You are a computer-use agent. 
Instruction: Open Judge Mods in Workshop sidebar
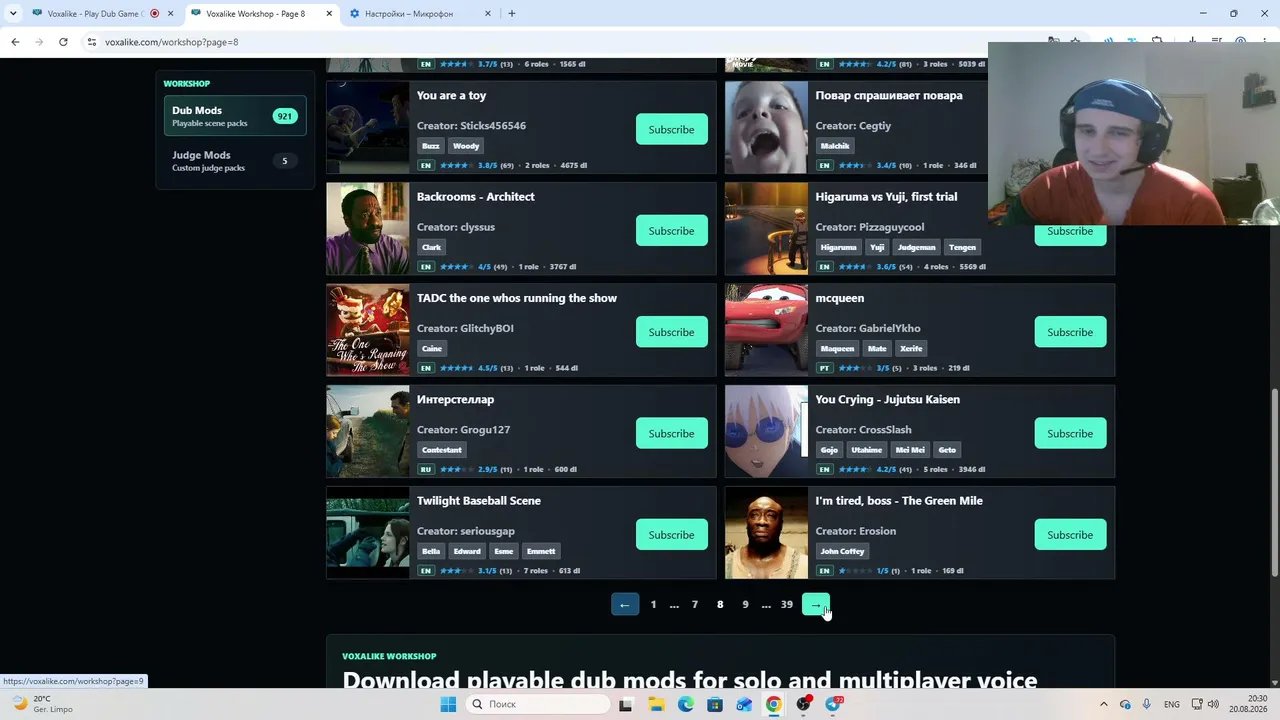click(x=235, y=161)
